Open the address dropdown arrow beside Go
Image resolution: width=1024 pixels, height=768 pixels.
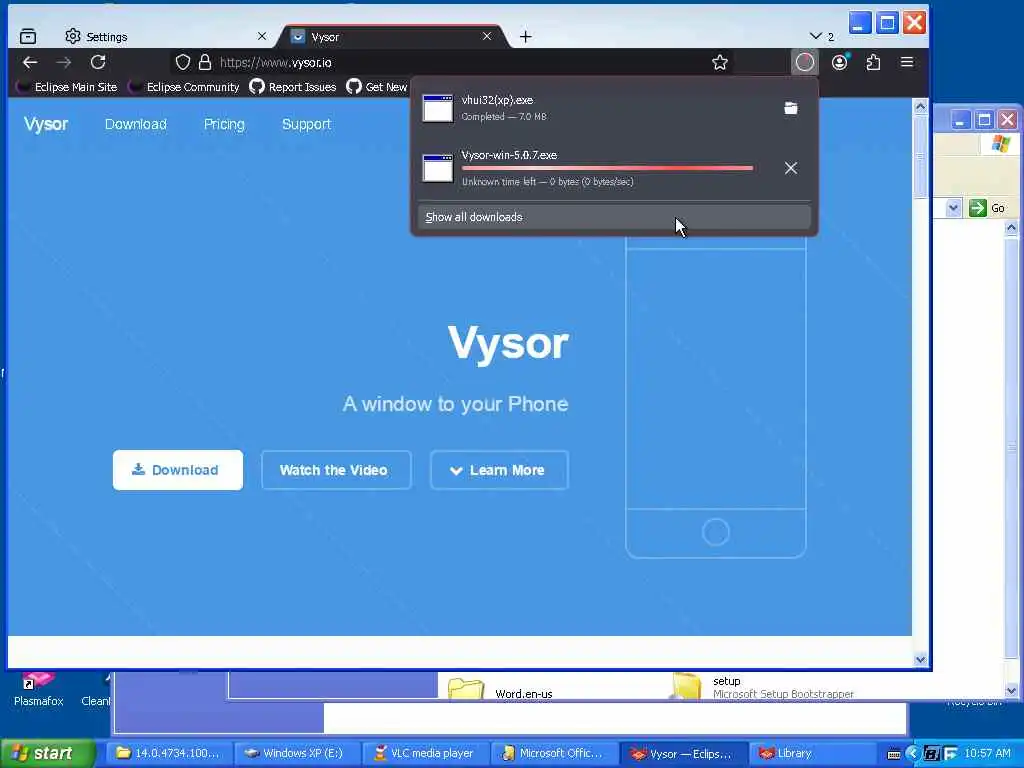pos(953,208)
